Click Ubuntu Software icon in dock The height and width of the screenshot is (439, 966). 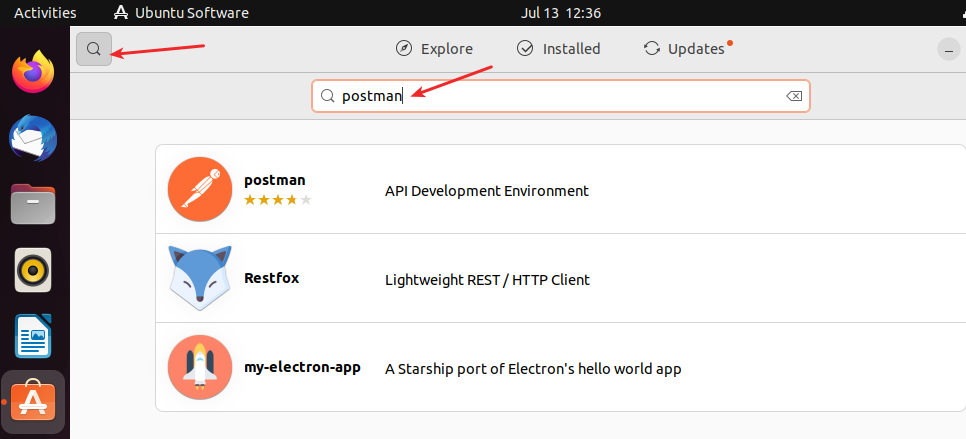(x=33, y=402)
